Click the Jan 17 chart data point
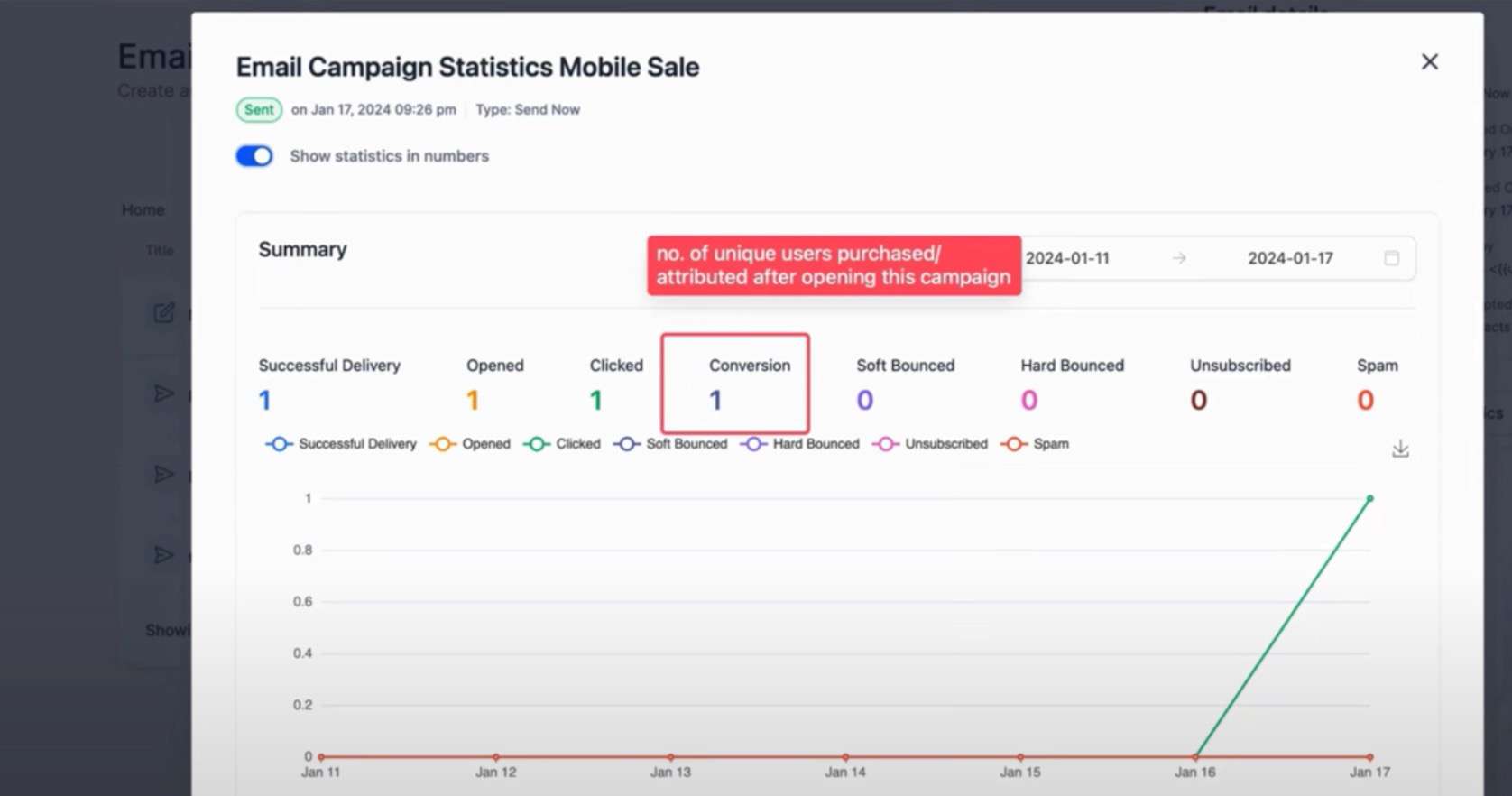This screenshot has width=1512, height=796. tap(1369, 498)
